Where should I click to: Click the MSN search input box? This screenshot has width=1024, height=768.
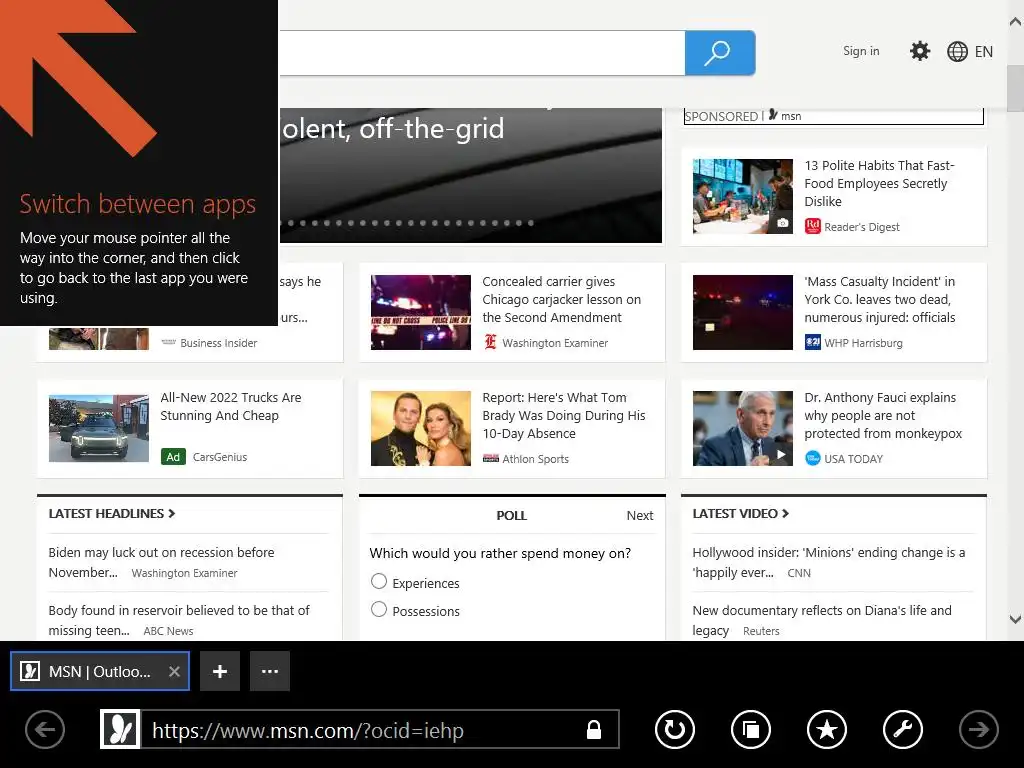pyautogui.click(x=482, y=53)
